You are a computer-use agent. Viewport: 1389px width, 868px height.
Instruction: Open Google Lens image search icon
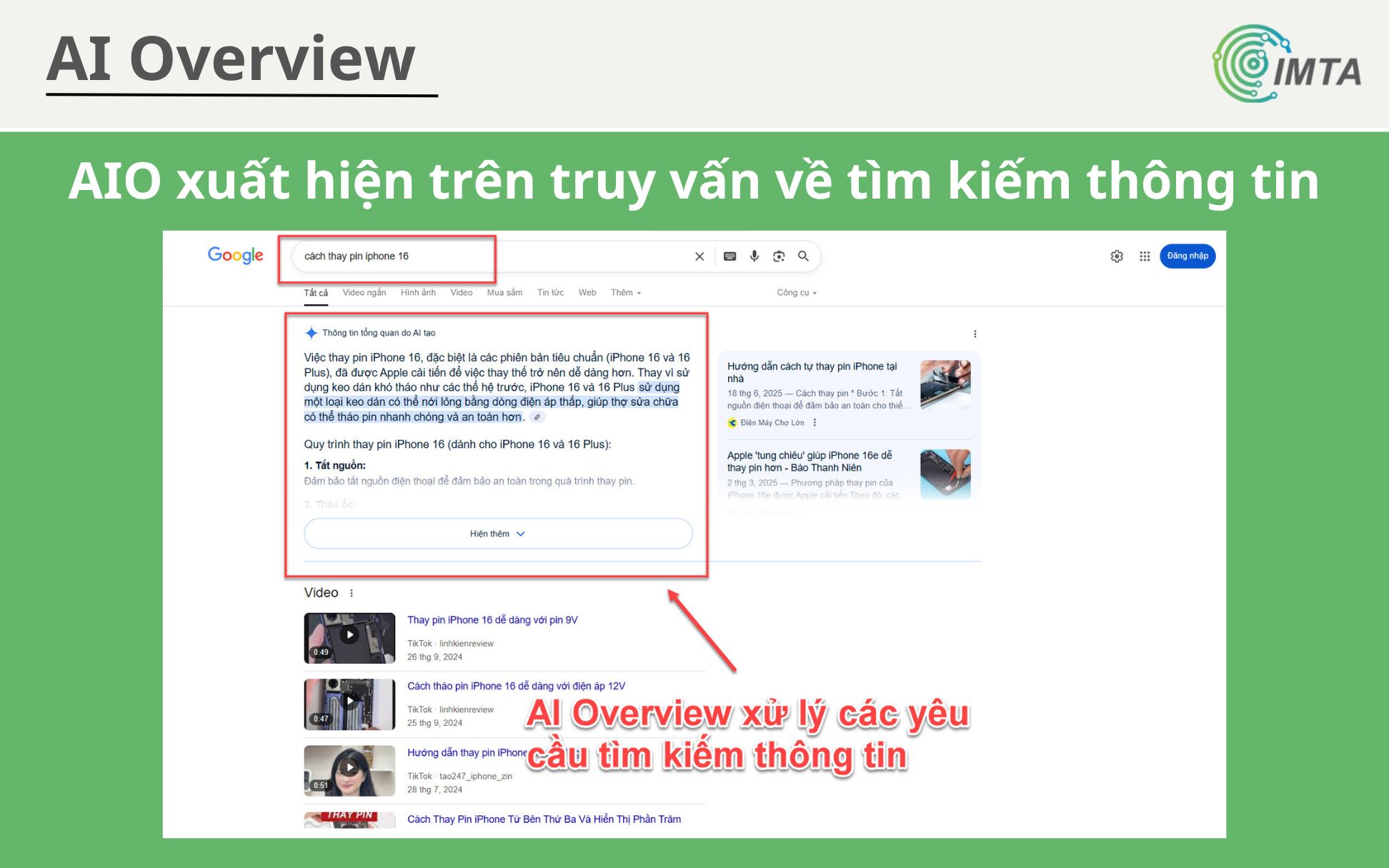pyautogui.click(x=779, y=256)
